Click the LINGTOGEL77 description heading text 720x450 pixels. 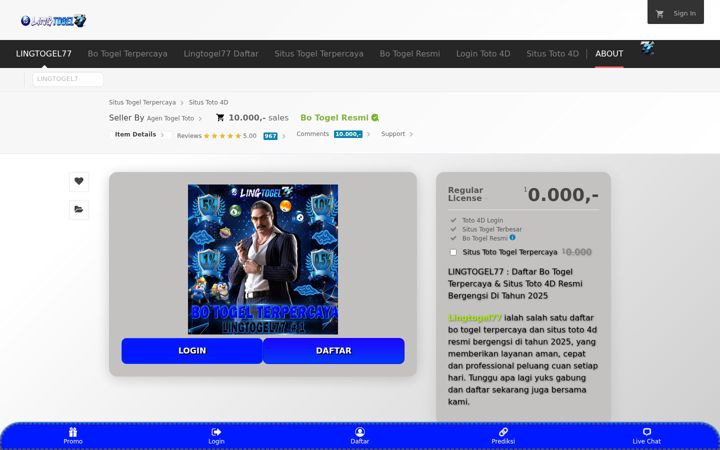pyautogui.click(x=515, y=284)
